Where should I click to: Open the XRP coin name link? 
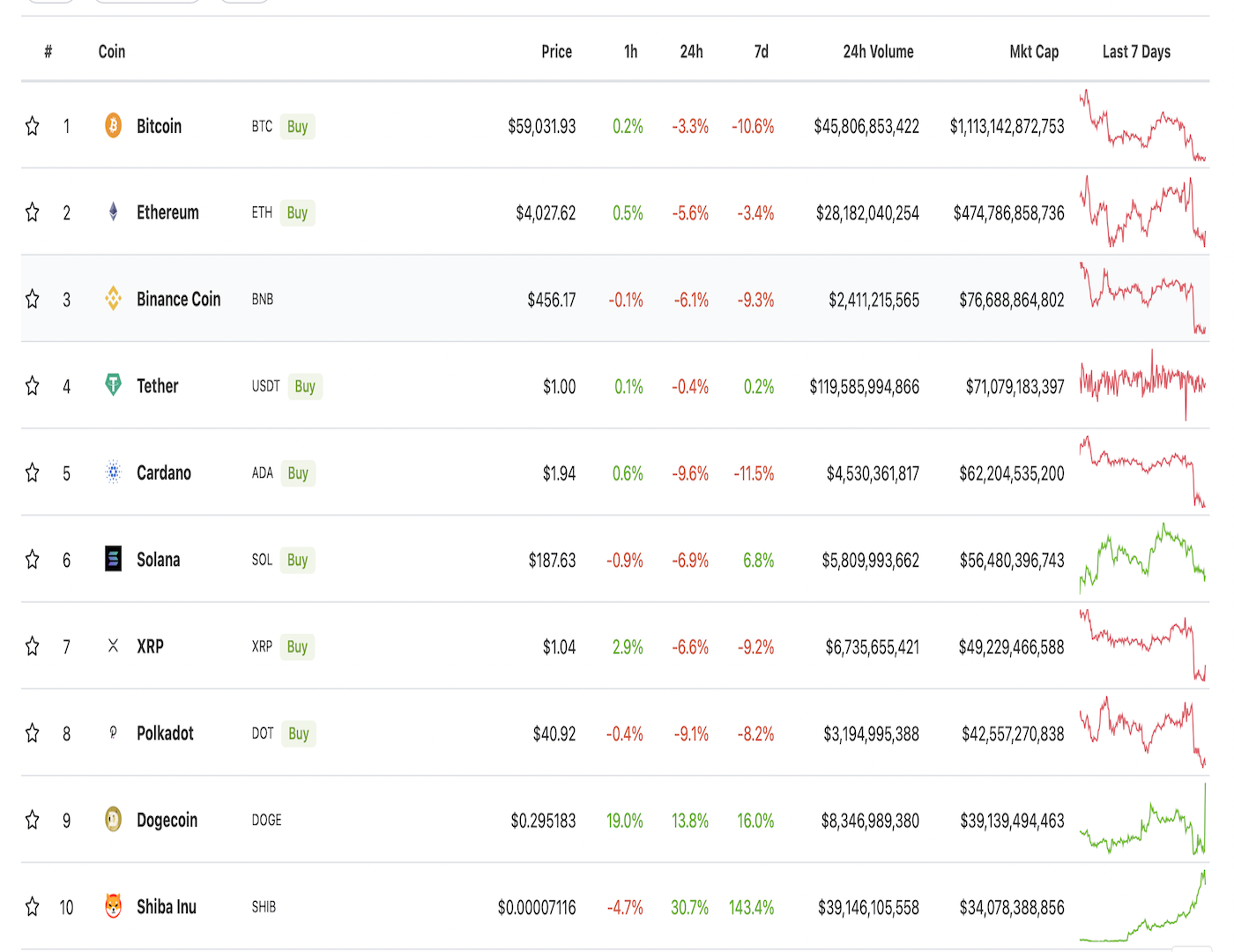(150, 646)
